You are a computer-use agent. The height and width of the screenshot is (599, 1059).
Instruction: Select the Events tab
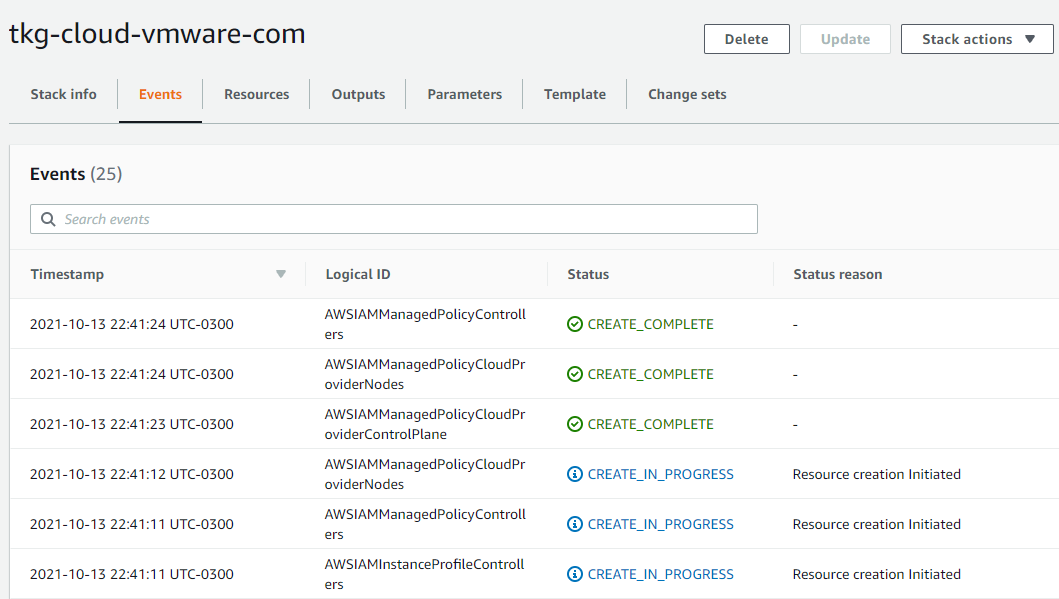point(160,95)
